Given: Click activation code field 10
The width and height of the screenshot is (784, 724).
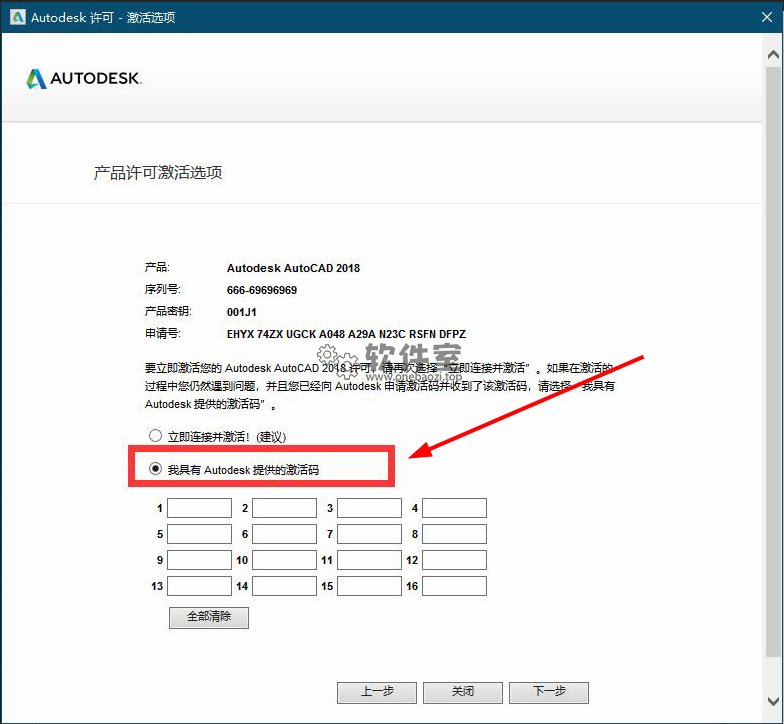Looking at the screenshot, I should 284,560.
